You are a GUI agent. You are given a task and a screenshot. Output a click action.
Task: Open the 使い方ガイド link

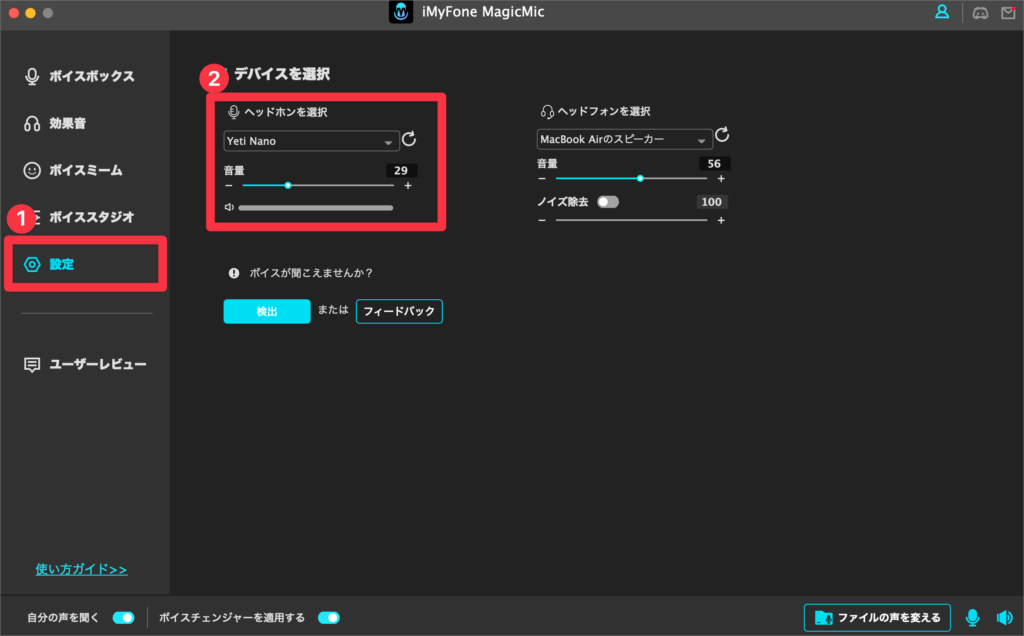[80, 569]
